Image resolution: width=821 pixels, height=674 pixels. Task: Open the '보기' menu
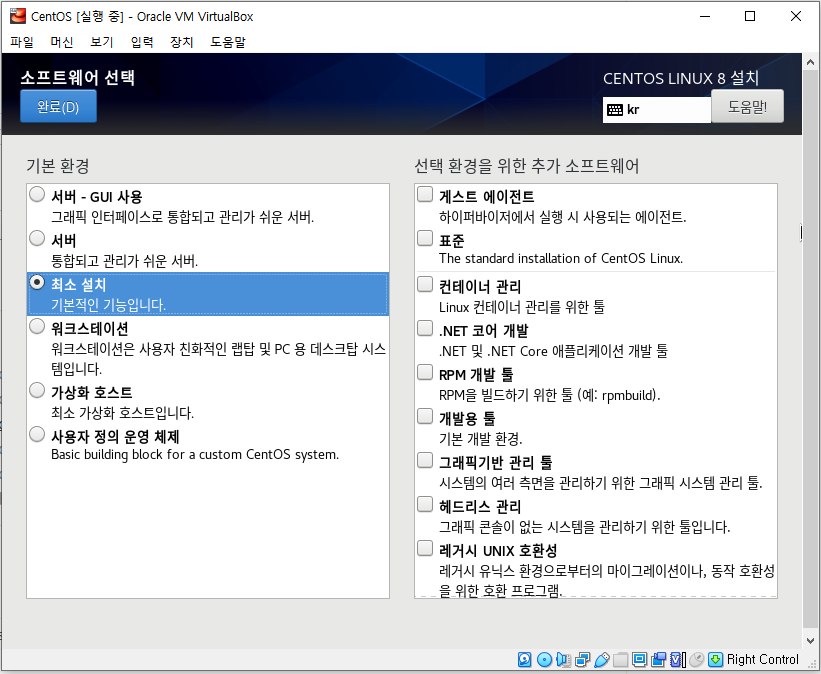click(x=102, y=42)
